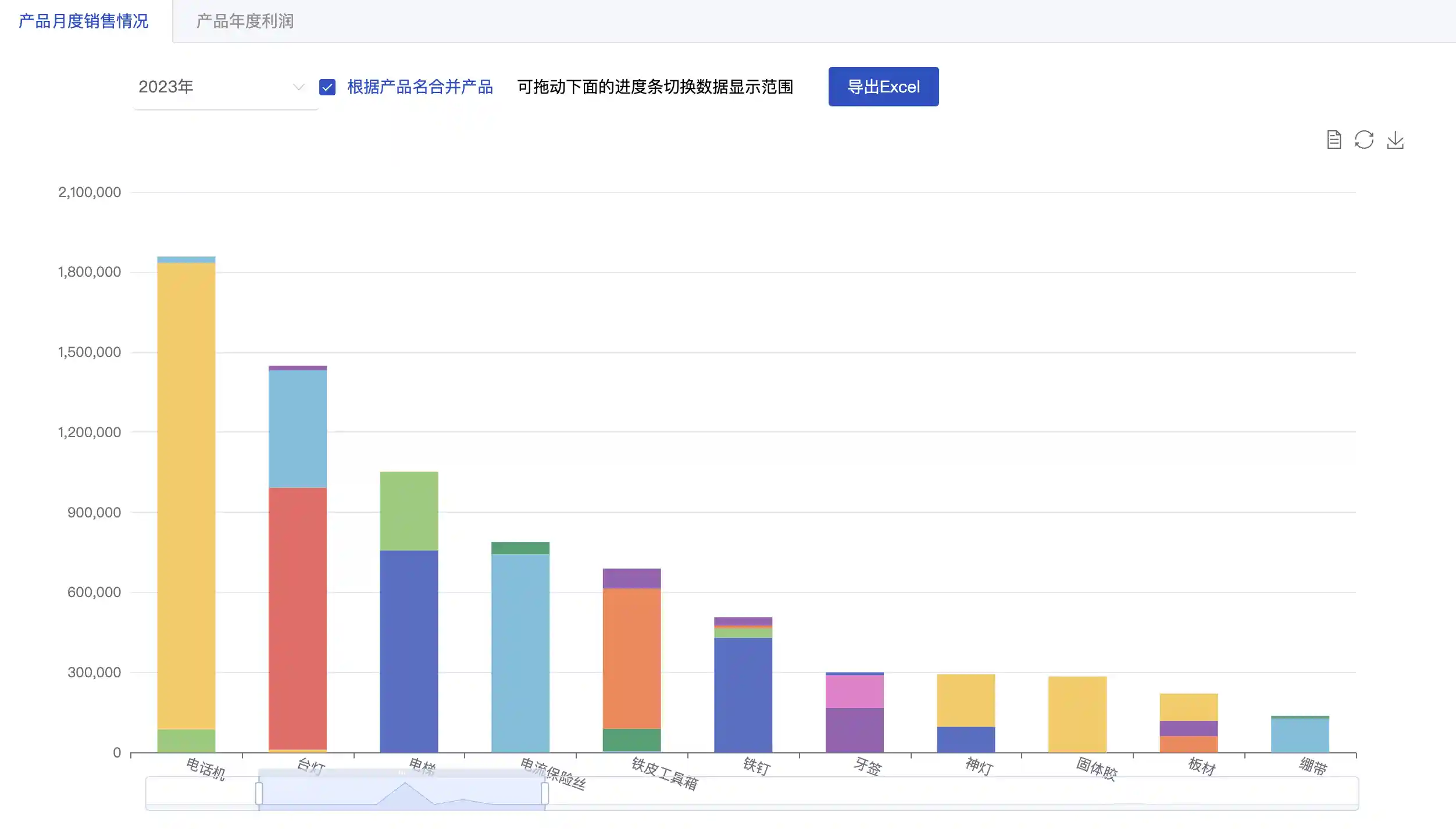
Task: Click the green segment of 电梯 bar
Action: [x=409, y=511]
